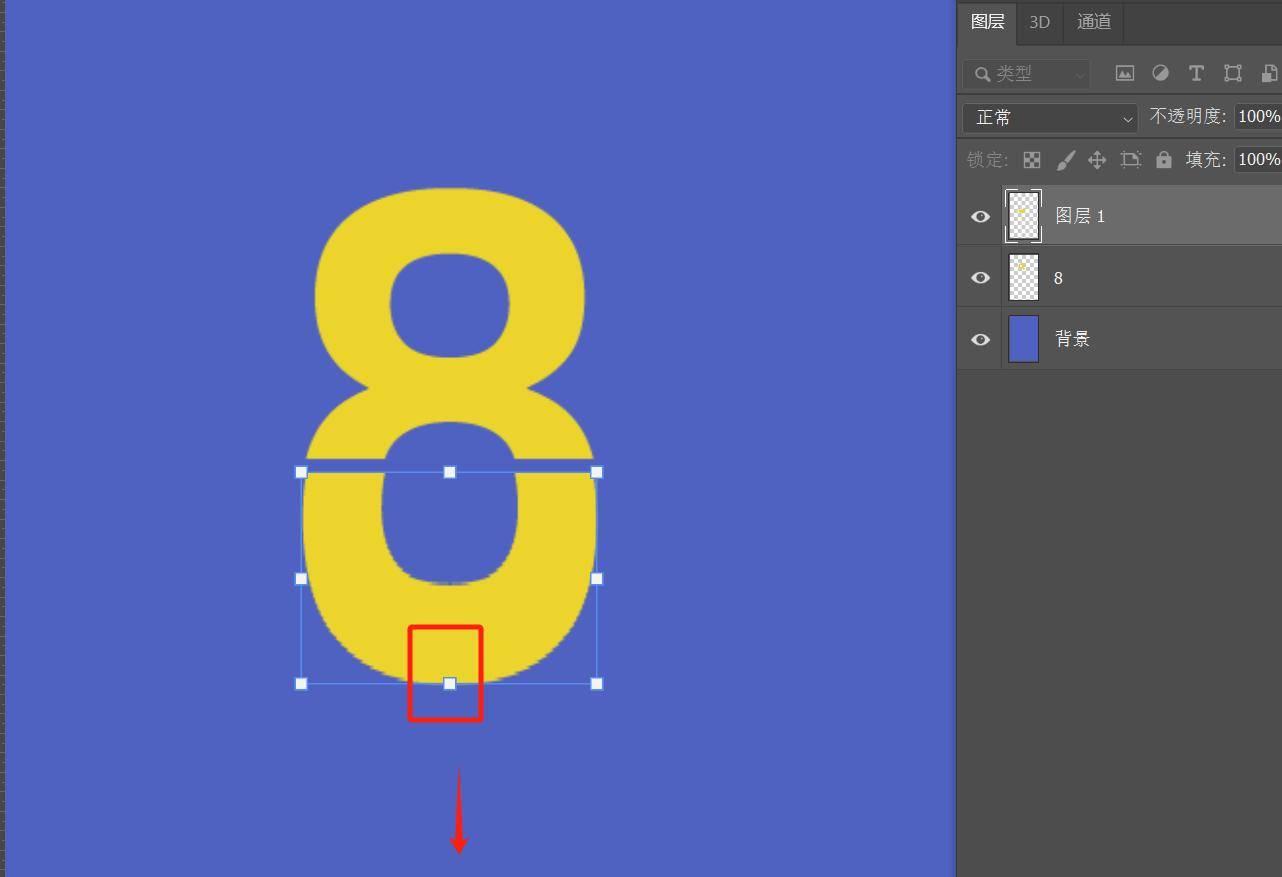Click the 不透明度 opacity value field

(1258, 117)
